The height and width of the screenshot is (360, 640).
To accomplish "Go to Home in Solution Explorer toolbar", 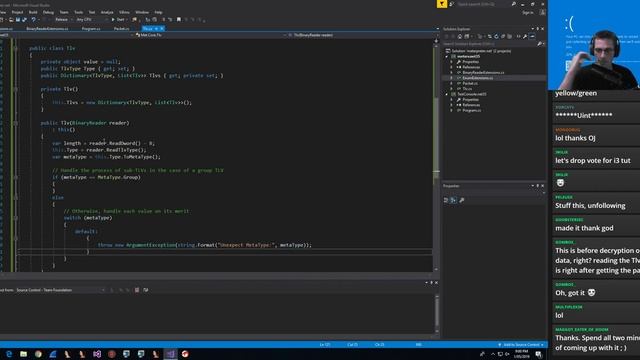I will pyautogui.click(x=460, y=36).
